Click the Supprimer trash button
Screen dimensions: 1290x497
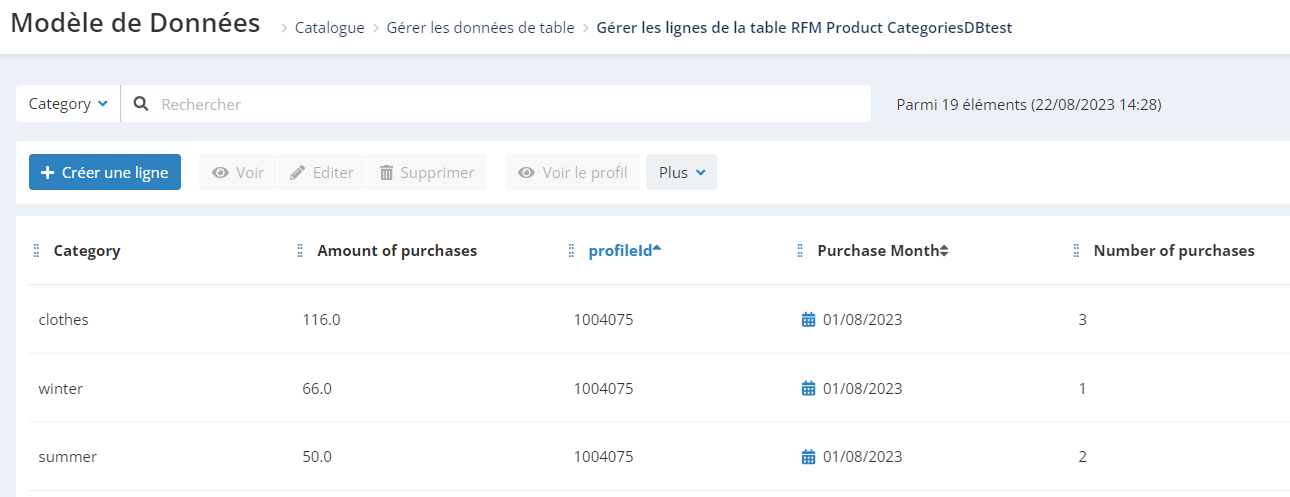[427, 172]
